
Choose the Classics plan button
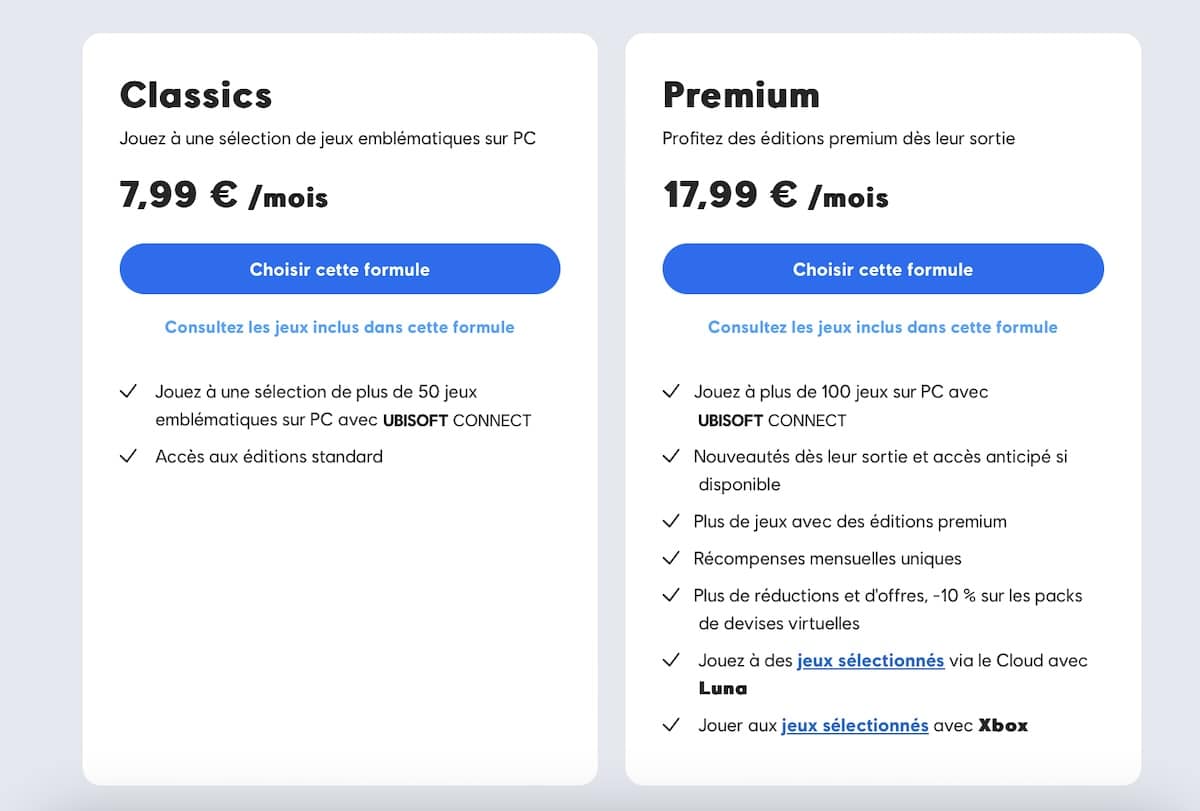click(x=340, y=269)
